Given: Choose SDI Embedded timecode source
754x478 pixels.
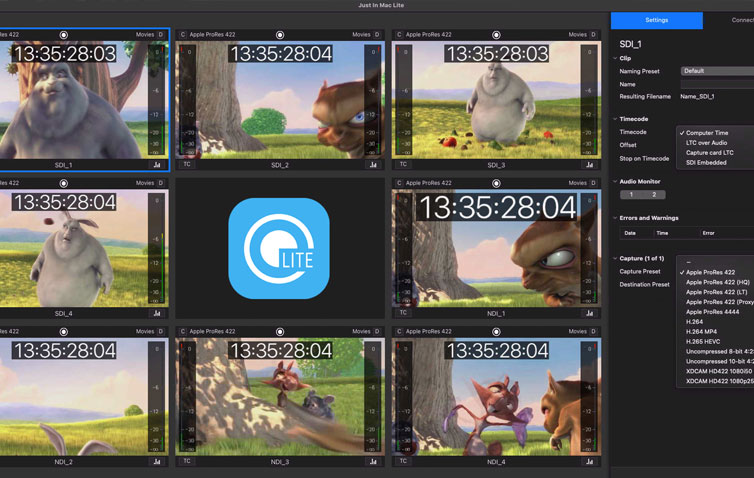Looking at the screenshot, I should tap(706, 162).
